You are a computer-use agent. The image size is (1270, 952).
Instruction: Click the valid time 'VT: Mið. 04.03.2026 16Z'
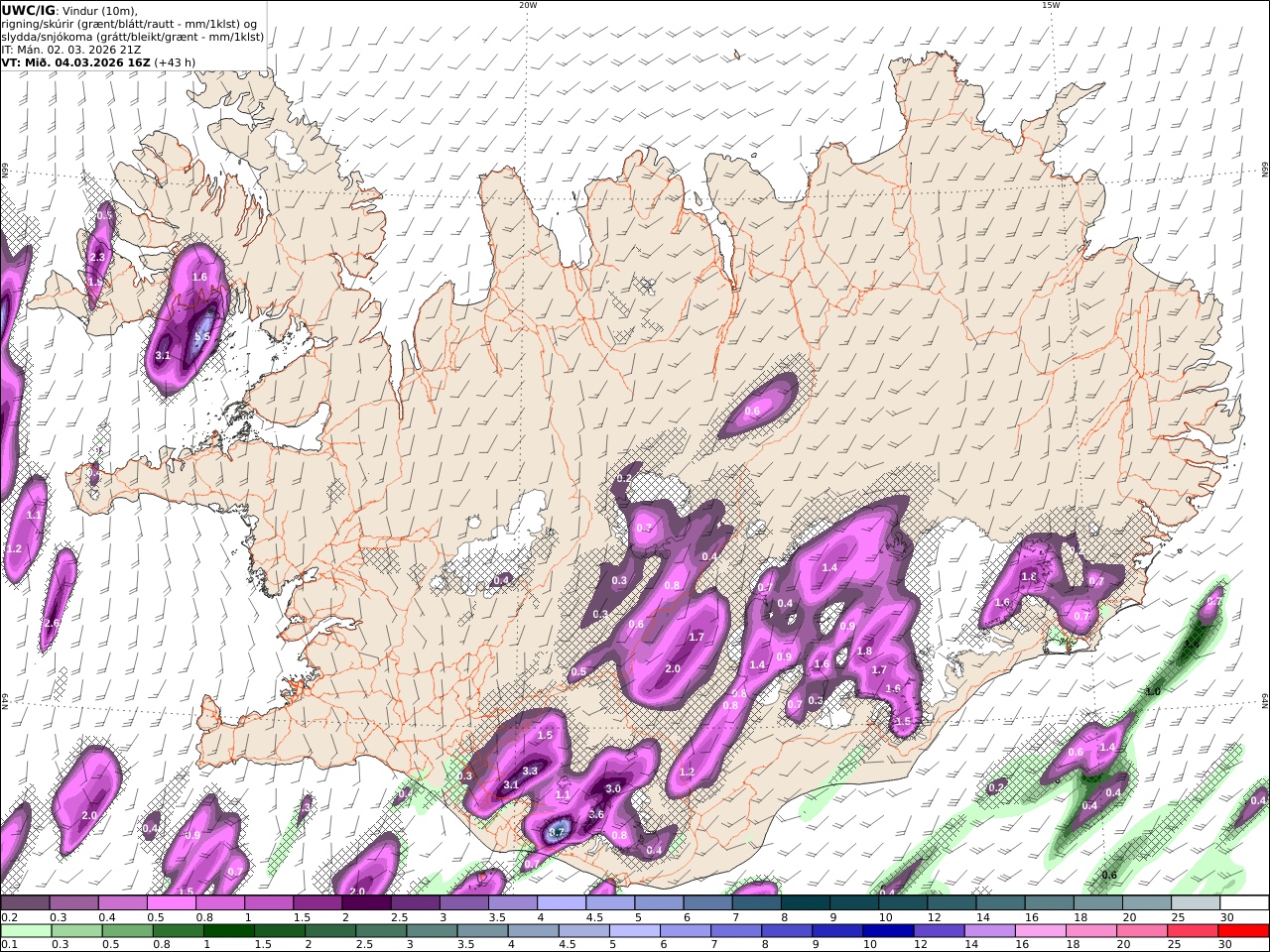pos(75,61)
